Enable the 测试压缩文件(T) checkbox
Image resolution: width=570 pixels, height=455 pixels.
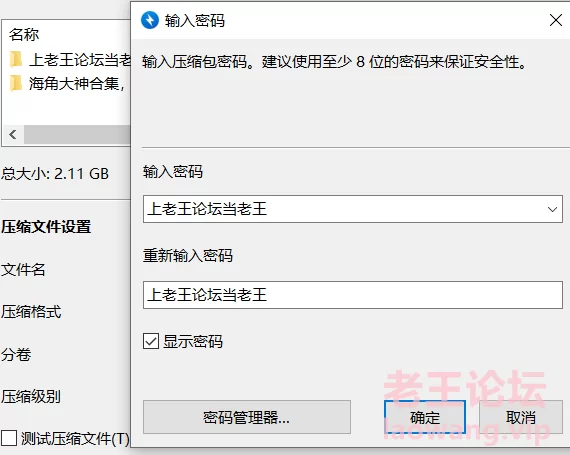coord(9,438)
